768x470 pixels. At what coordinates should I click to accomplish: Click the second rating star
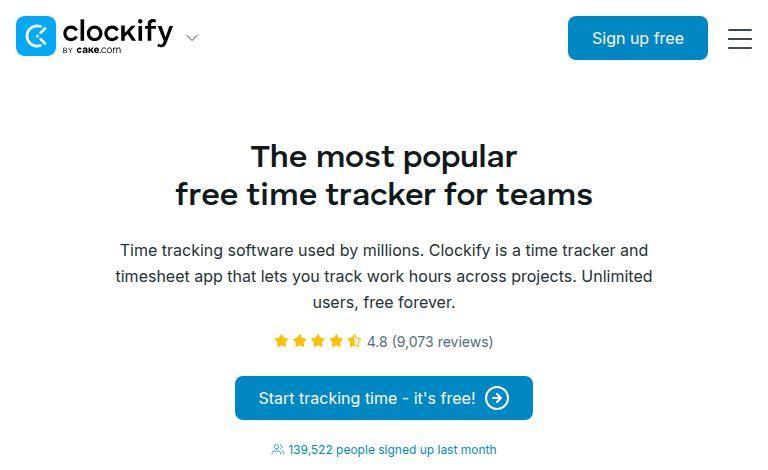pos(299,341)
